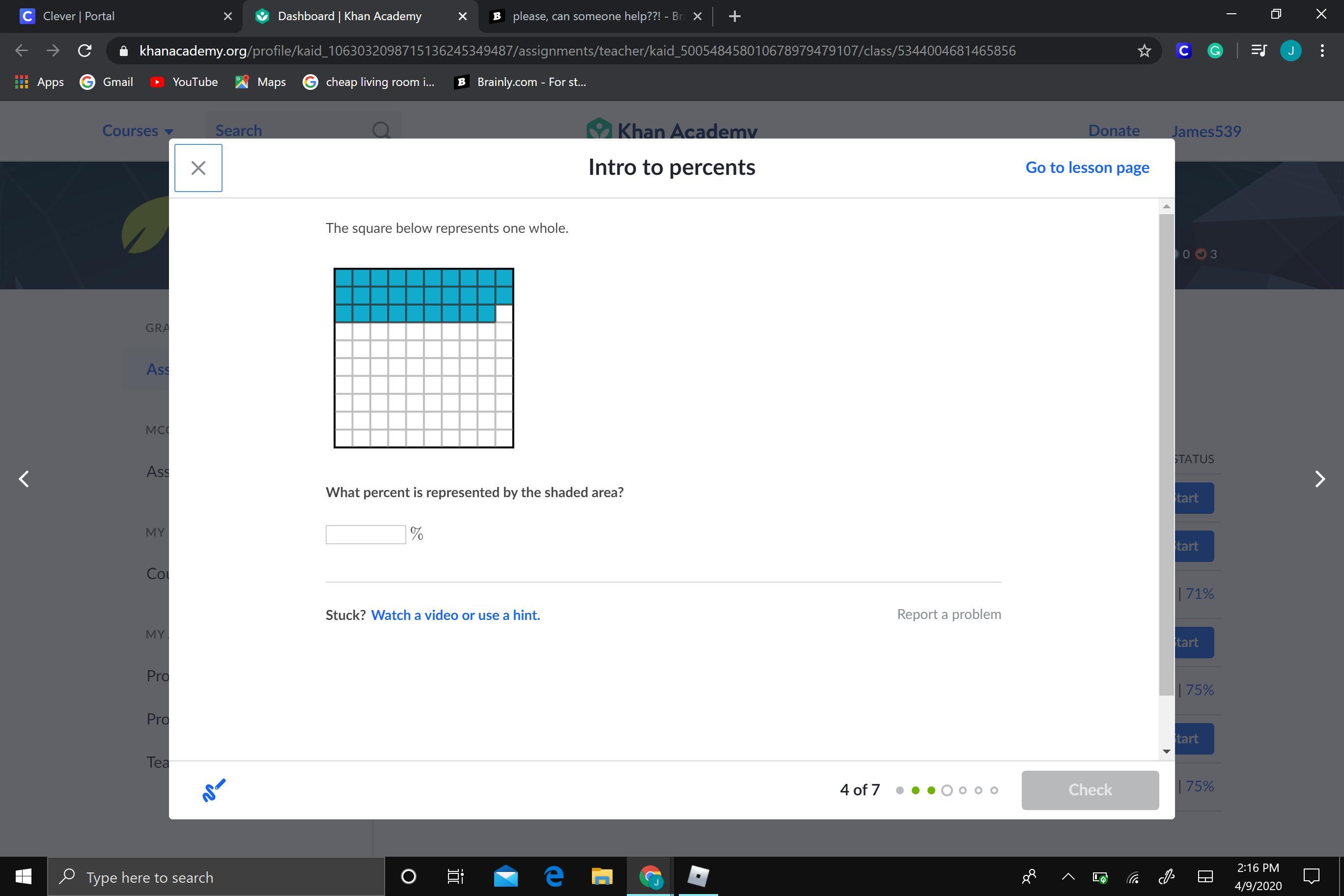1344x896 pixels.
Task: Click the next exercise arrow on right
Action: point(1319,479)
